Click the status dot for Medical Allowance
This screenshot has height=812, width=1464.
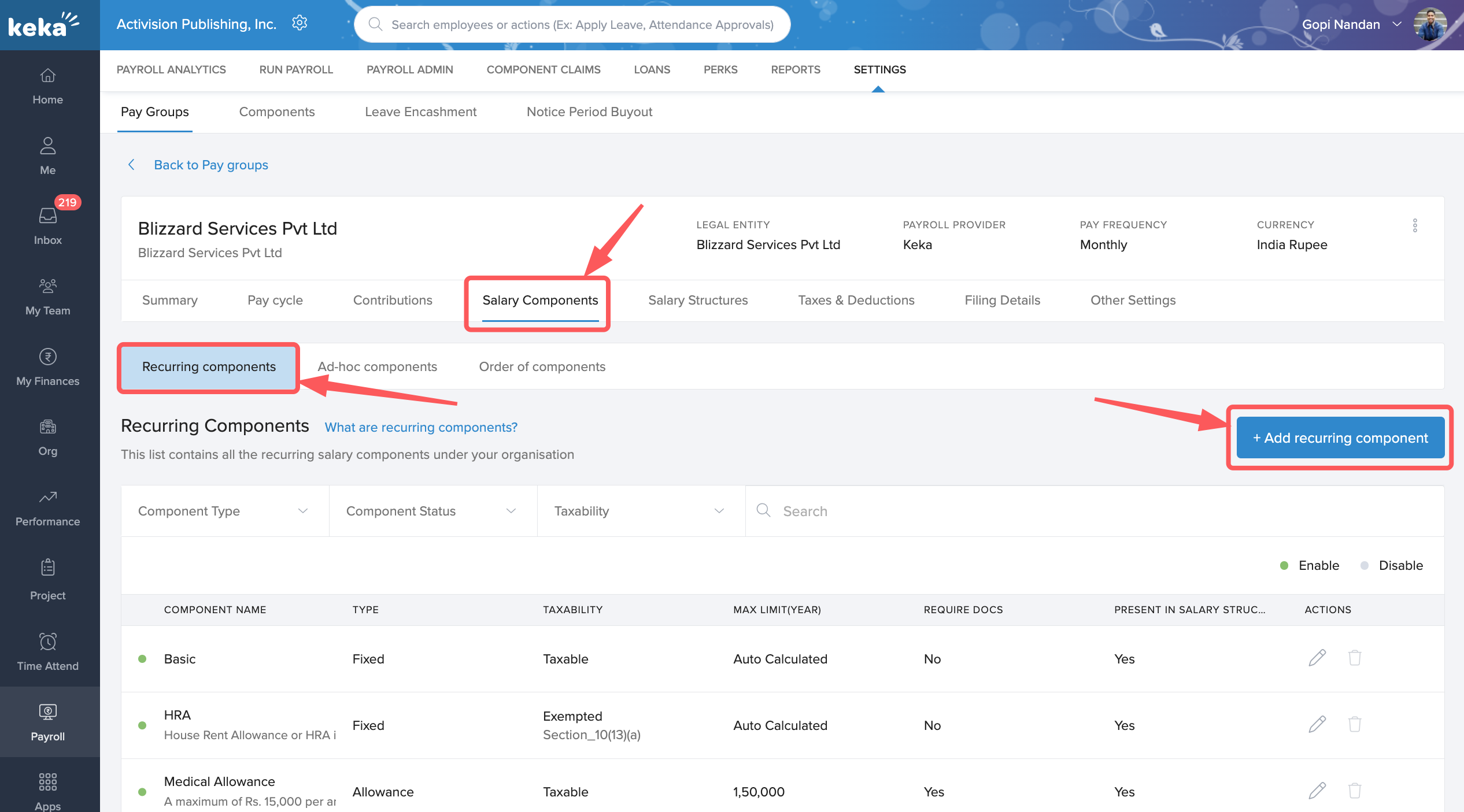pyautogui.click(x=142, y=792)
